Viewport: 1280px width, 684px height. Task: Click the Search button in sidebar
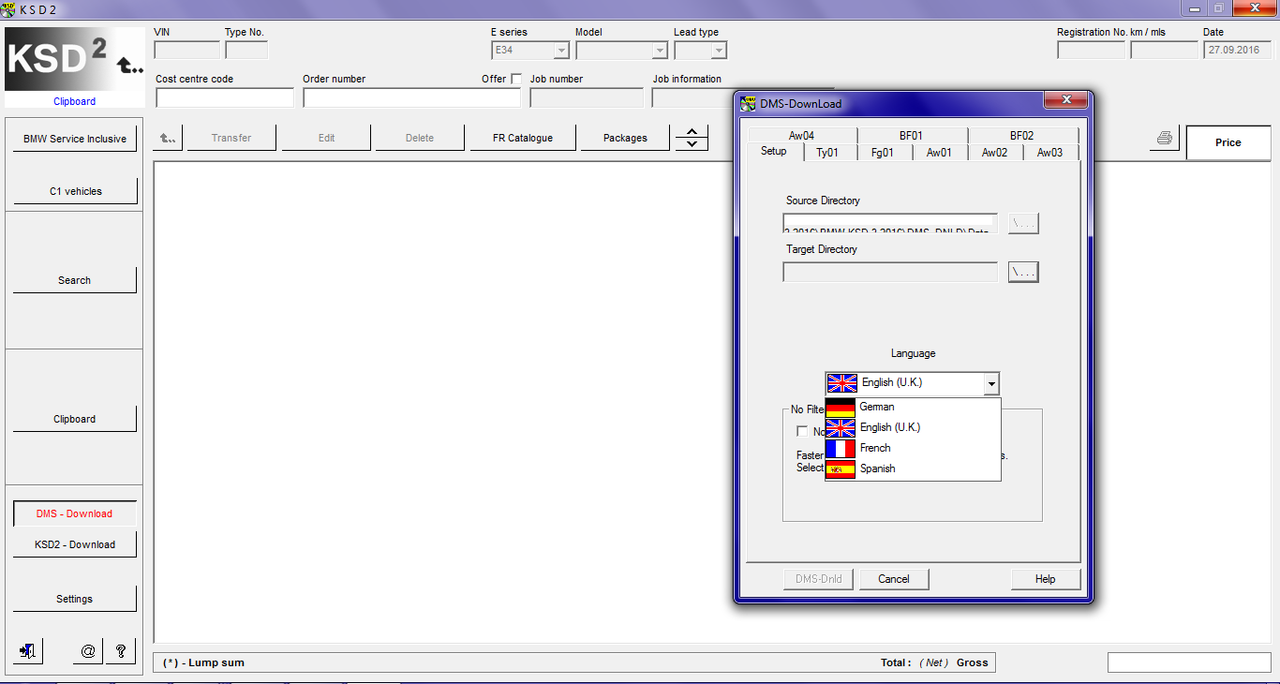click(75, 280)
